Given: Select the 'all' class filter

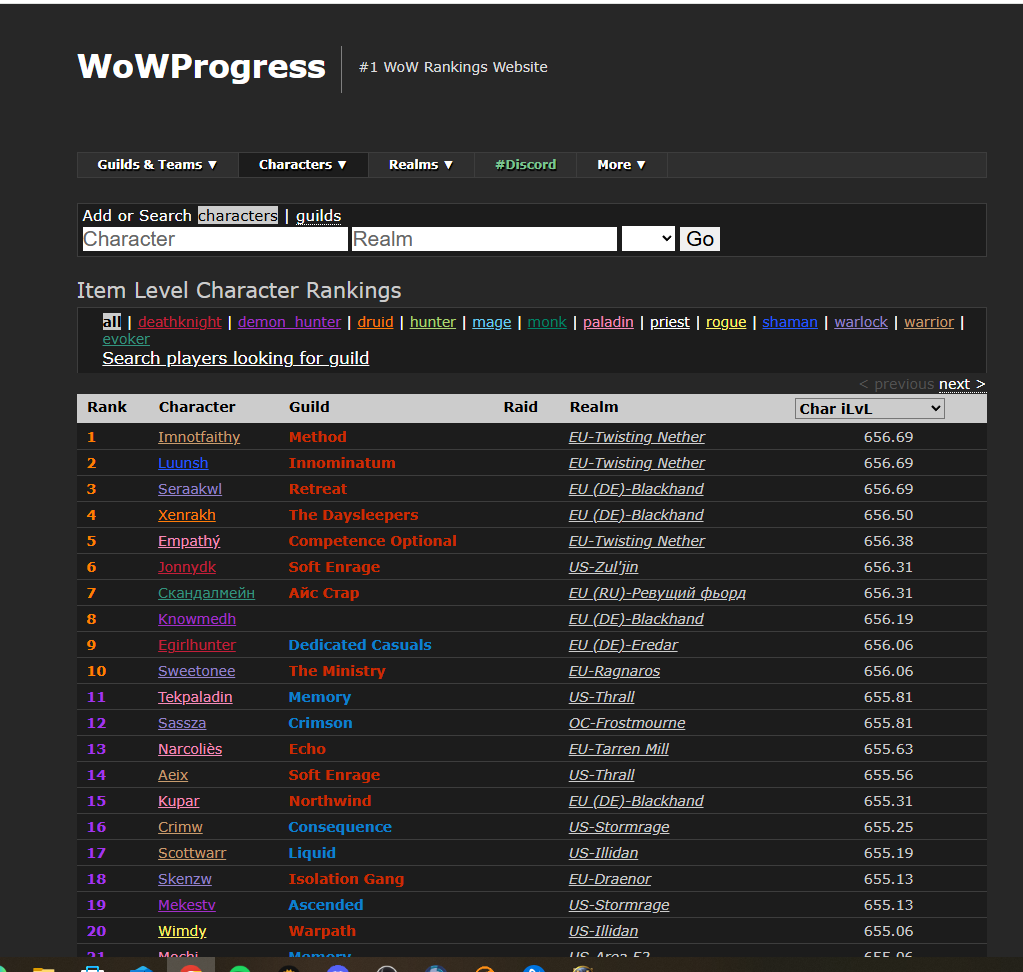Looking at the screenshot, I should 112,322.
